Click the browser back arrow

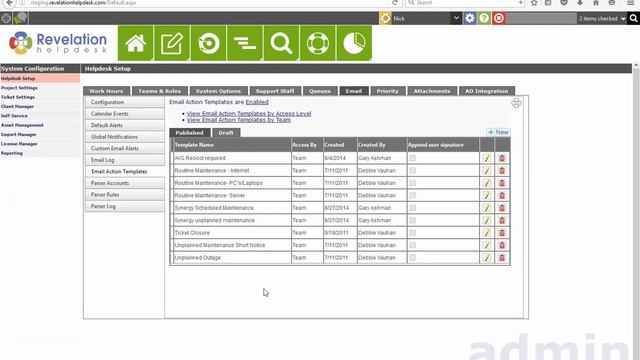click(x=9, y=3)
